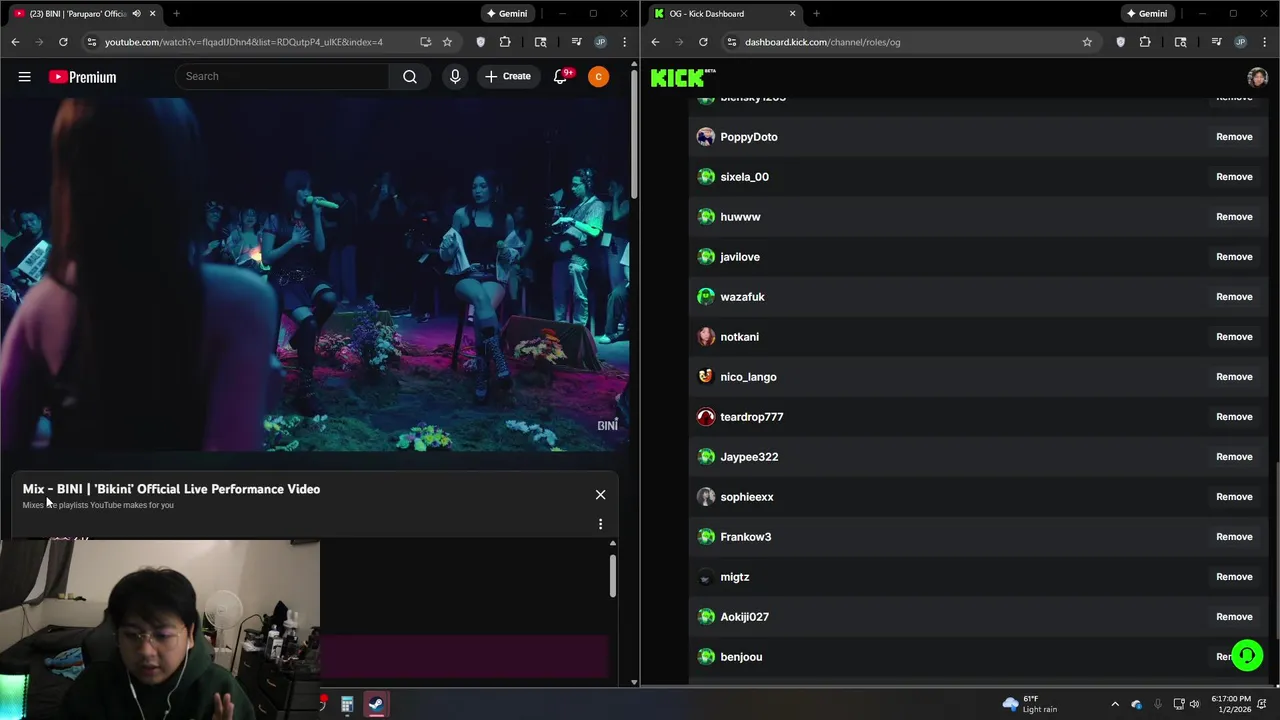
Task: Select the OG - Kick Dashboard tab
Action: (725, 14)
